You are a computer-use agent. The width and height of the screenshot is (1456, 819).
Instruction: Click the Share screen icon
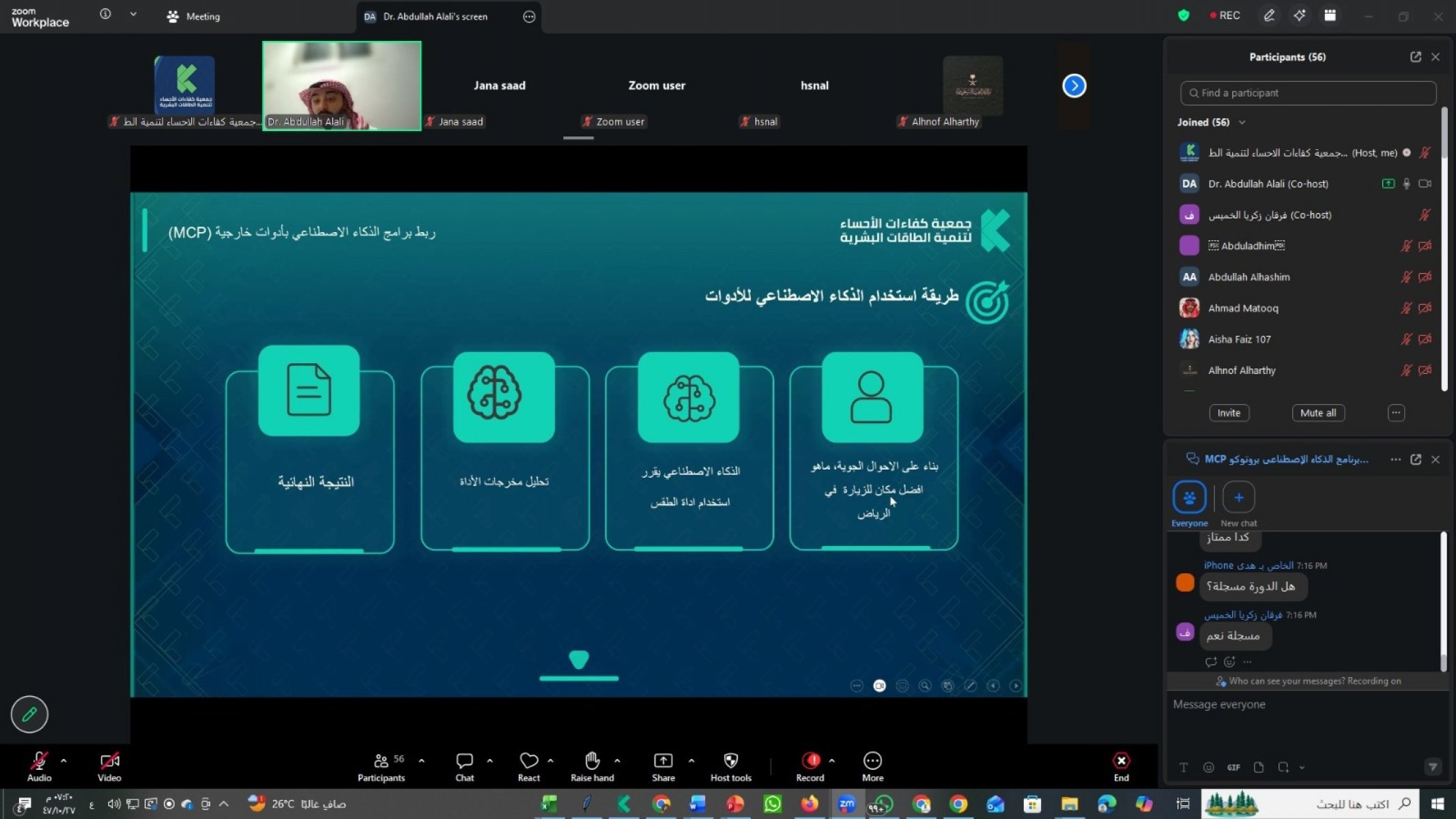[x=663, y=761]
